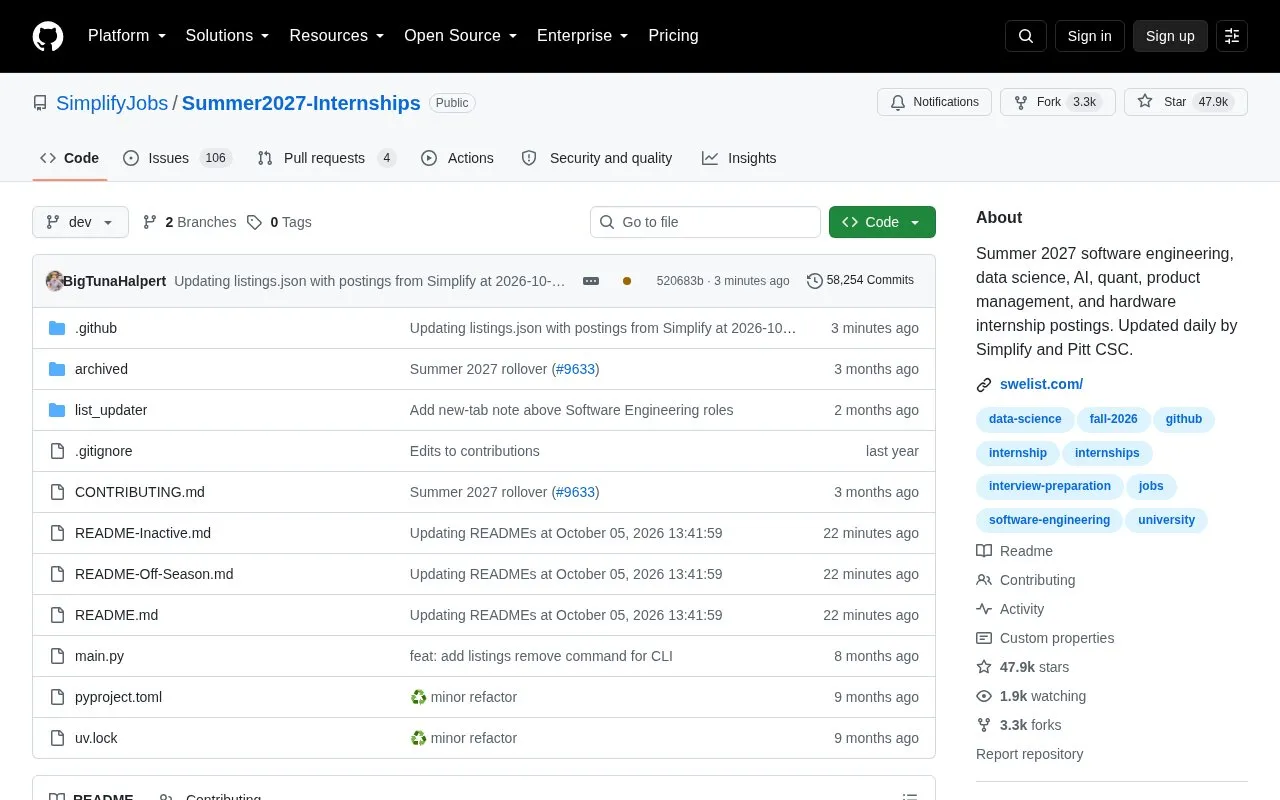Click the commit status dot indicator
The image size is (1280, 800).
click(x=627, y=281)
